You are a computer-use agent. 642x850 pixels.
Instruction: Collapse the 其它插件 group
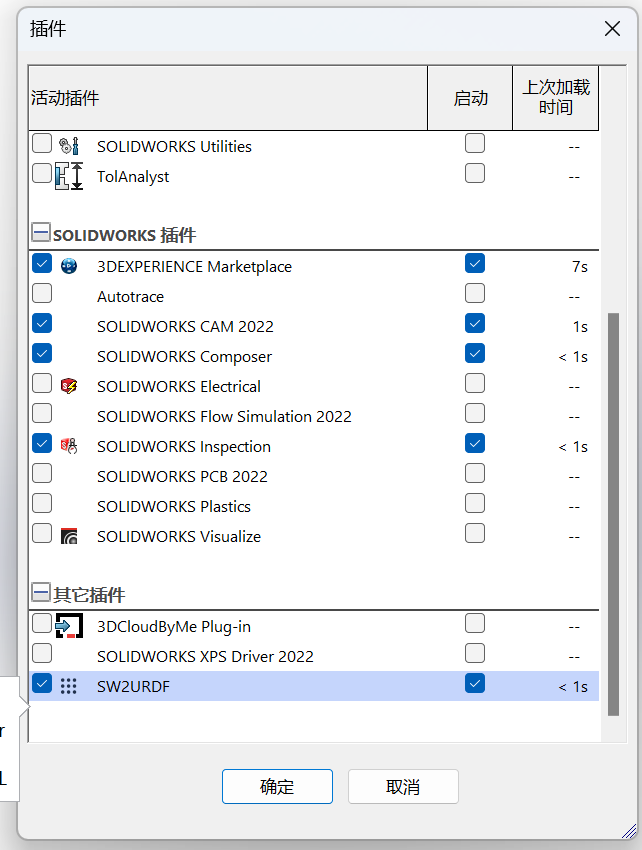[41, 592]
